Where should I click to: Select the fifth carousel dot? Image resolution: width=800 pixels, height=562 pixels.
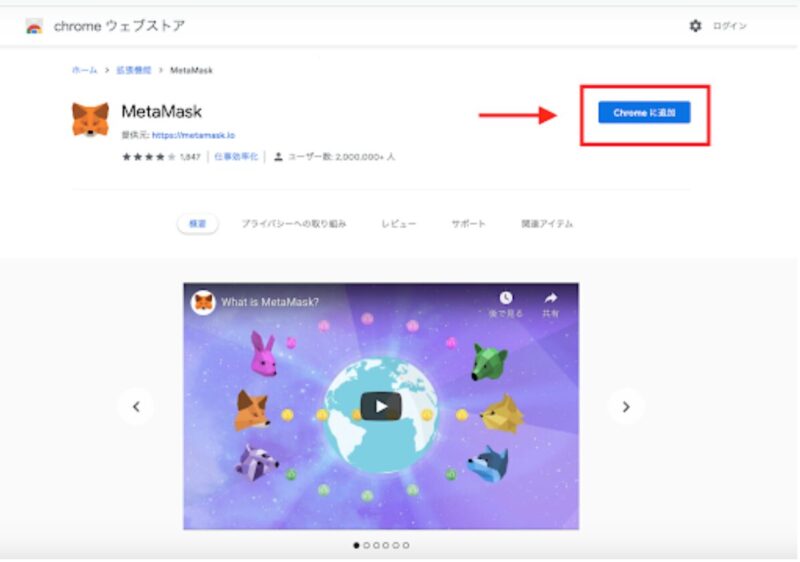coord(395,545)
